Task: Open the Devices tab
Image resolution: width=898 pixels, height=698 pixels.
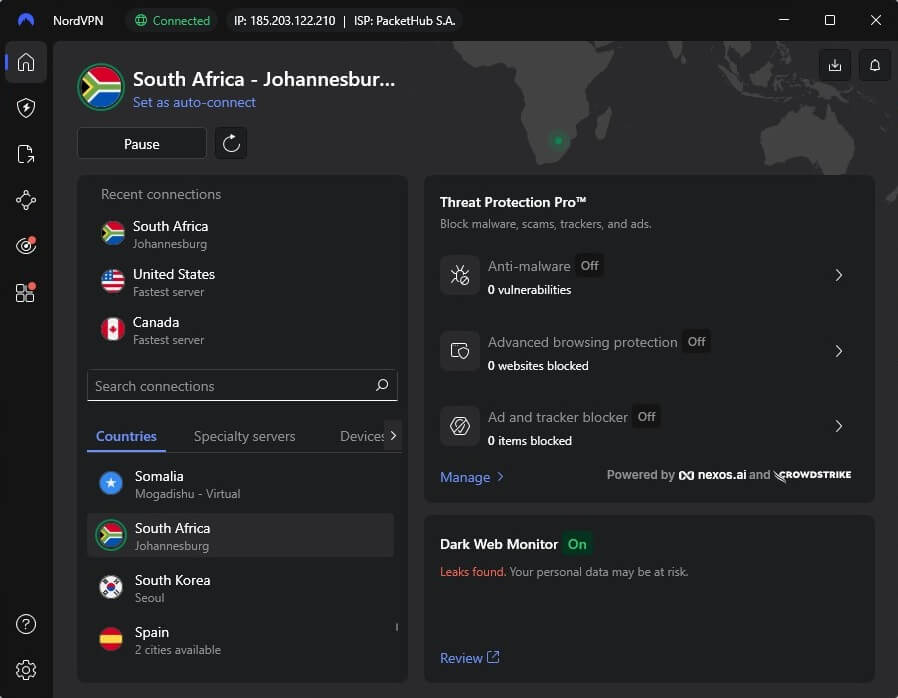Action: pyautogui.click(x=362, y=436)
